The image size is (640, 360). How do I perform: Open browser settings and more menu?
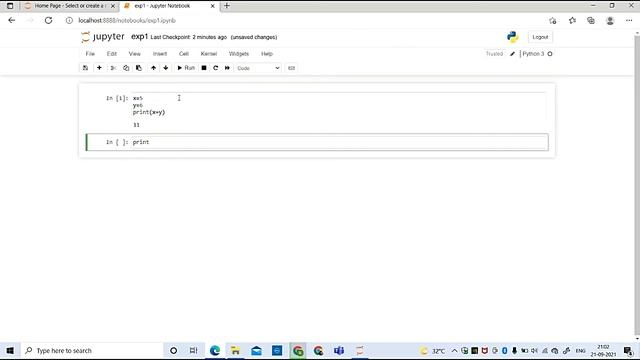(629, 20)
